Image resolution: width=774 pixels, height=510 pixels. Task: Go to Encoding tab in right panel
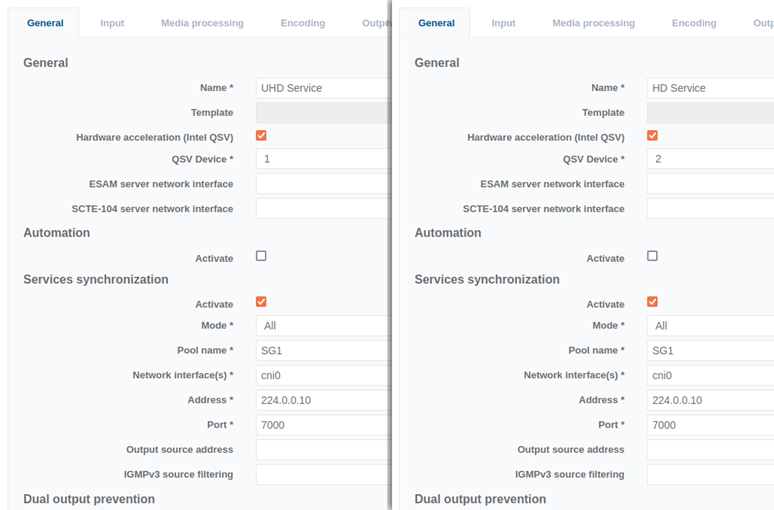click(x=694, y=23)
